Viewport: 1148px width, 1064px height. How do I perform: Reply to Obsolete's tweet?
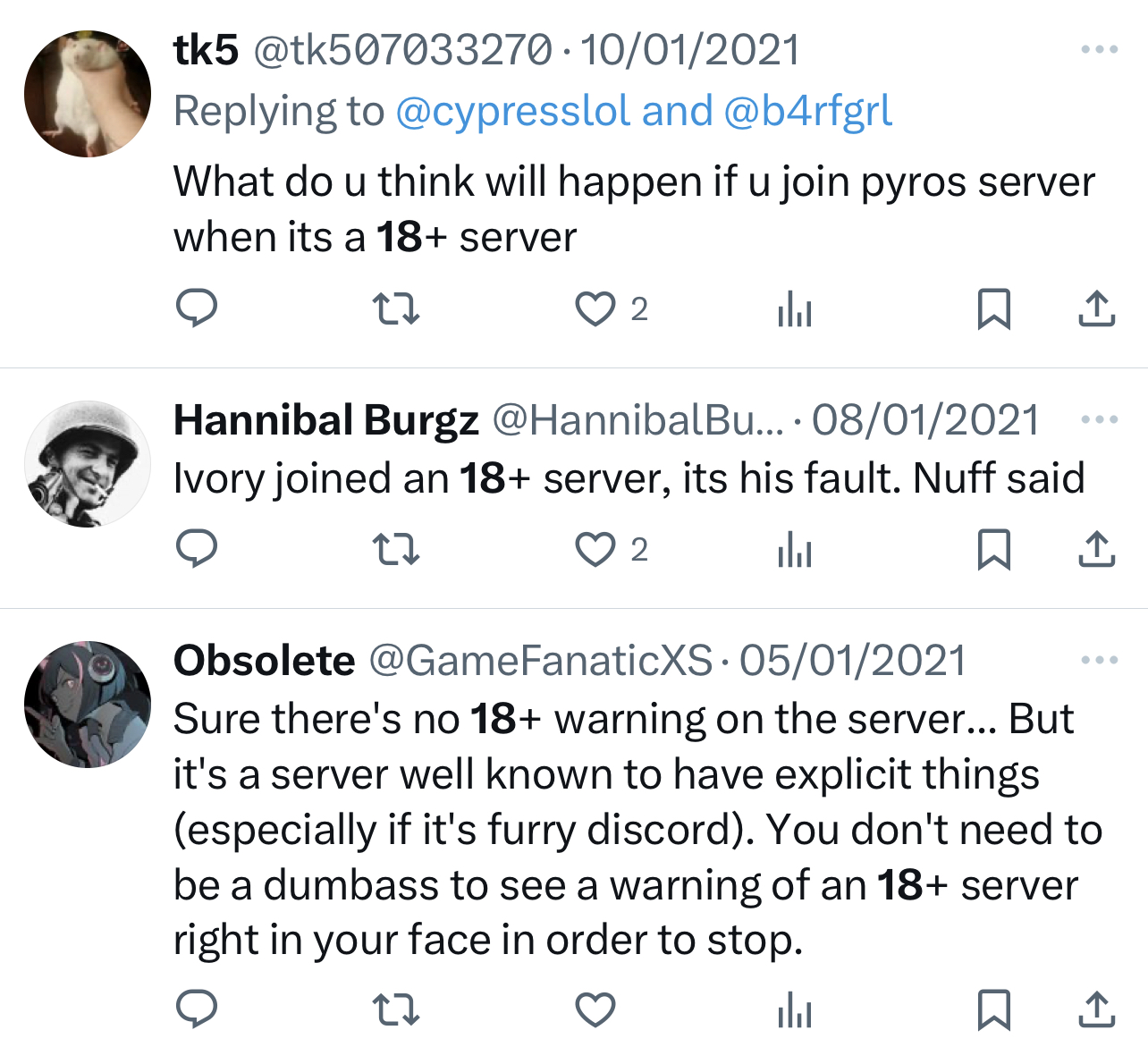point(197,1010)
